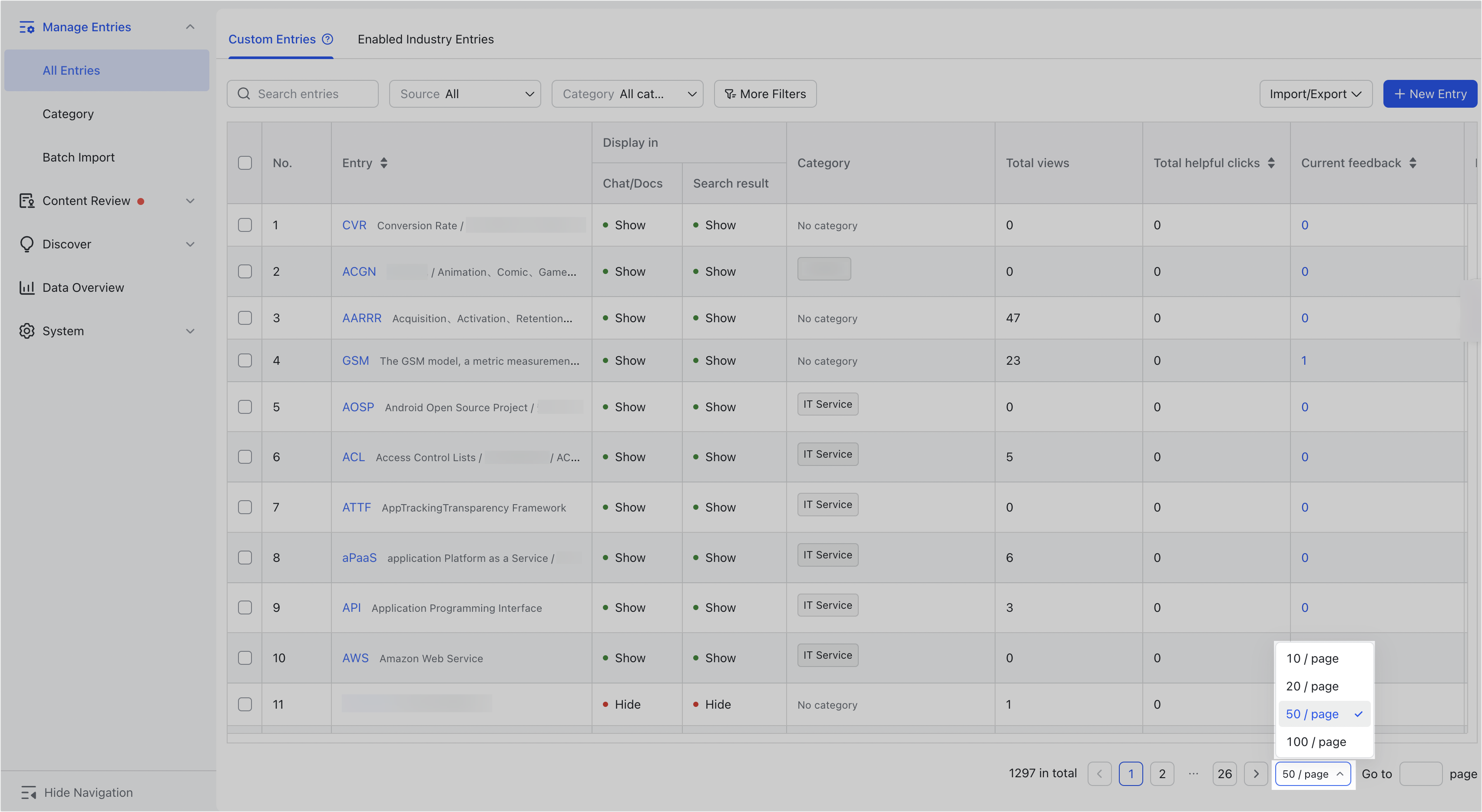Open the Manage Entries section icon

click(27, 26)
